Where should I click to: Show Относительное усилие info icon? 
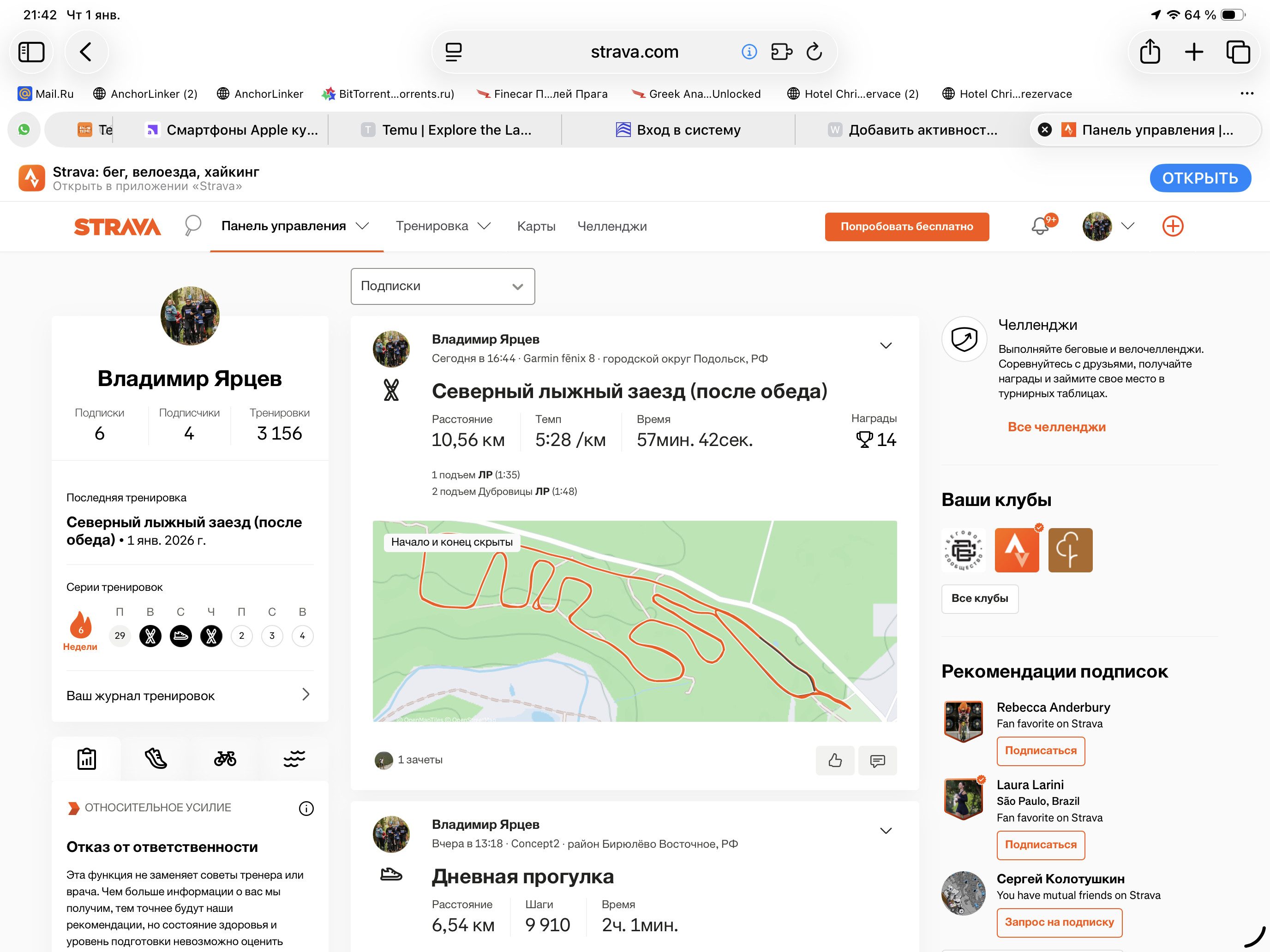coord(306,808)
